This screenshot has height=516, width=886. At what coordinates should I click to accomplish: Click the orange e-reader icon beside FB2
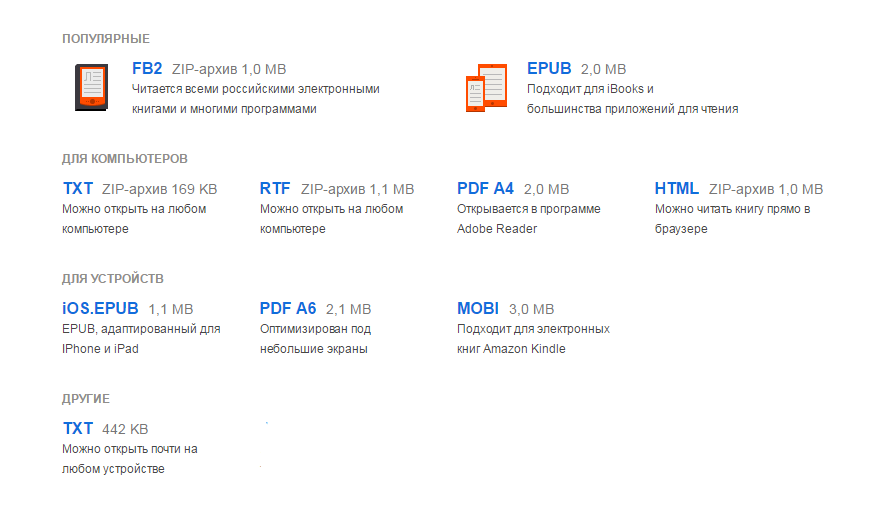[90, 88]
